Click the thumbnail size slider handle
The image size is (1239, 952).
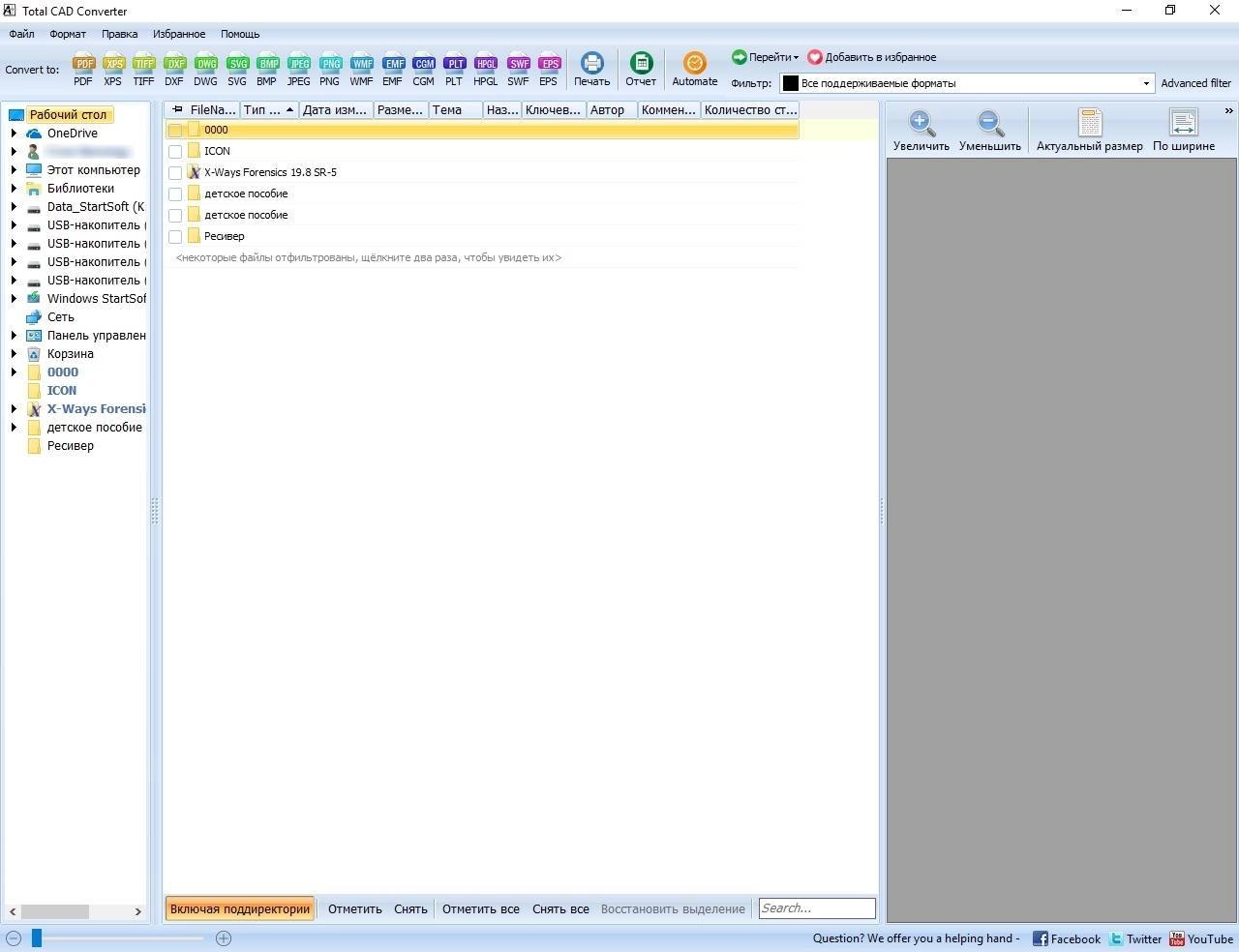(37, 937)
